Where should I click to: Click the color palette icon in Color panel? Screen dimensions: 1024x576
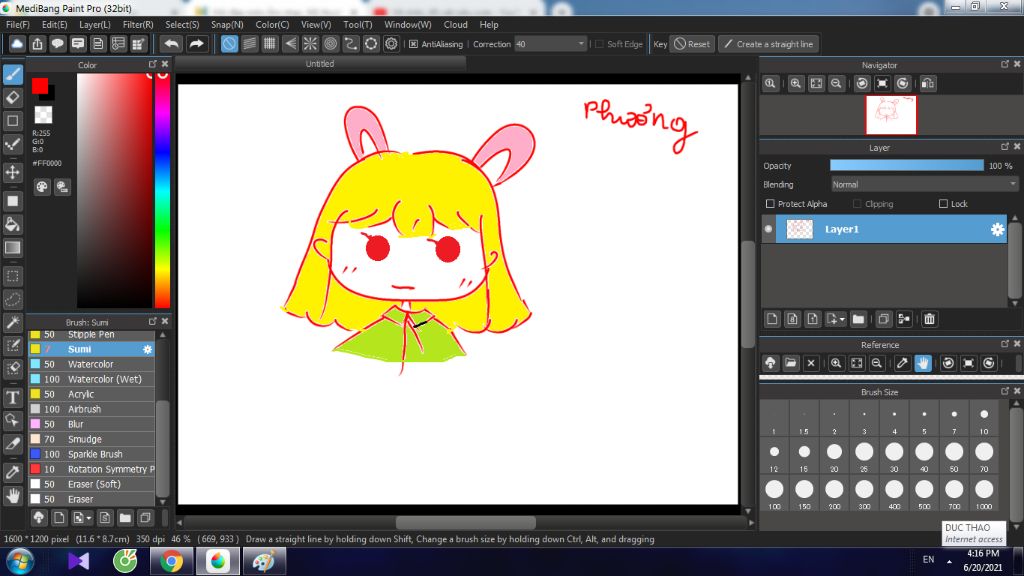(x=42, y=187)
